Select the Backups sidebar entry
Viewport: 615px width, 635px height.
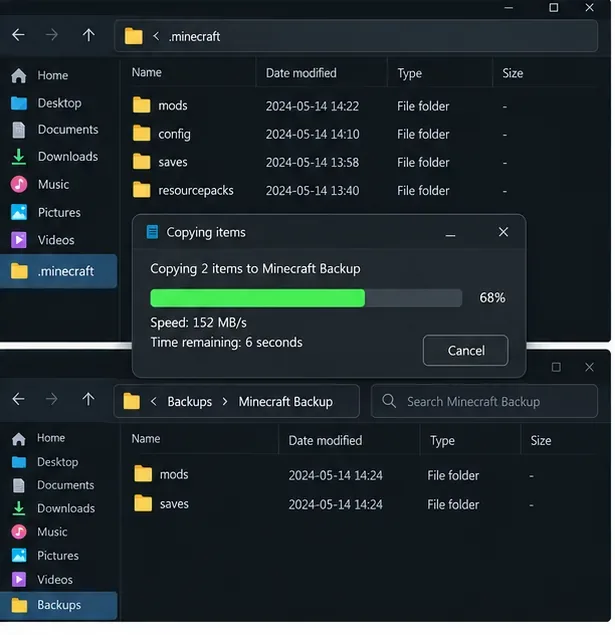click(x=59, y=605)
